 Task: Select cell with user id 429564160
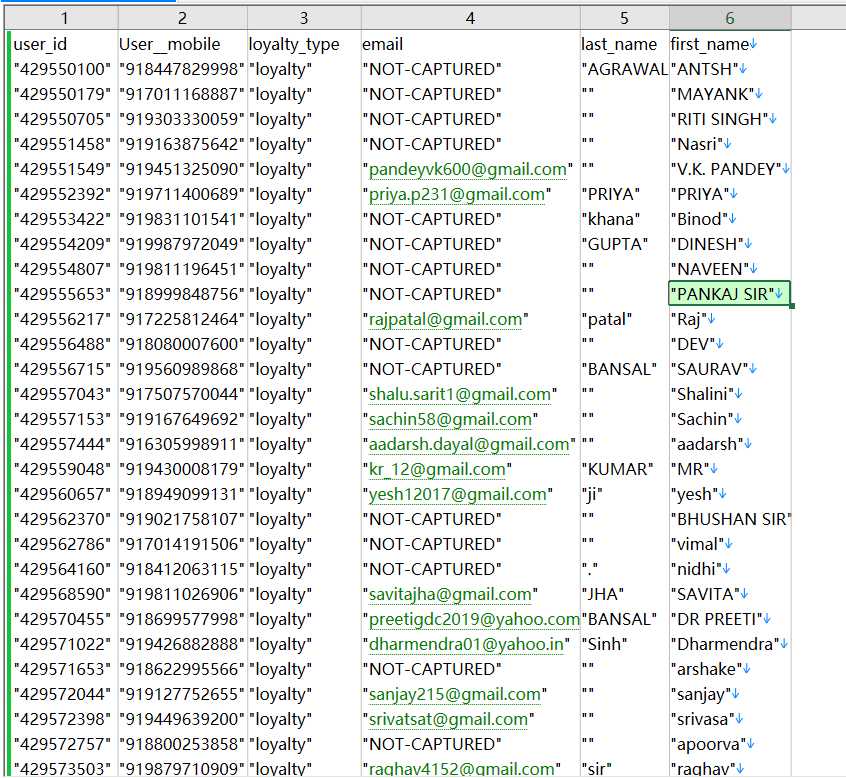[x=64, y=569]
